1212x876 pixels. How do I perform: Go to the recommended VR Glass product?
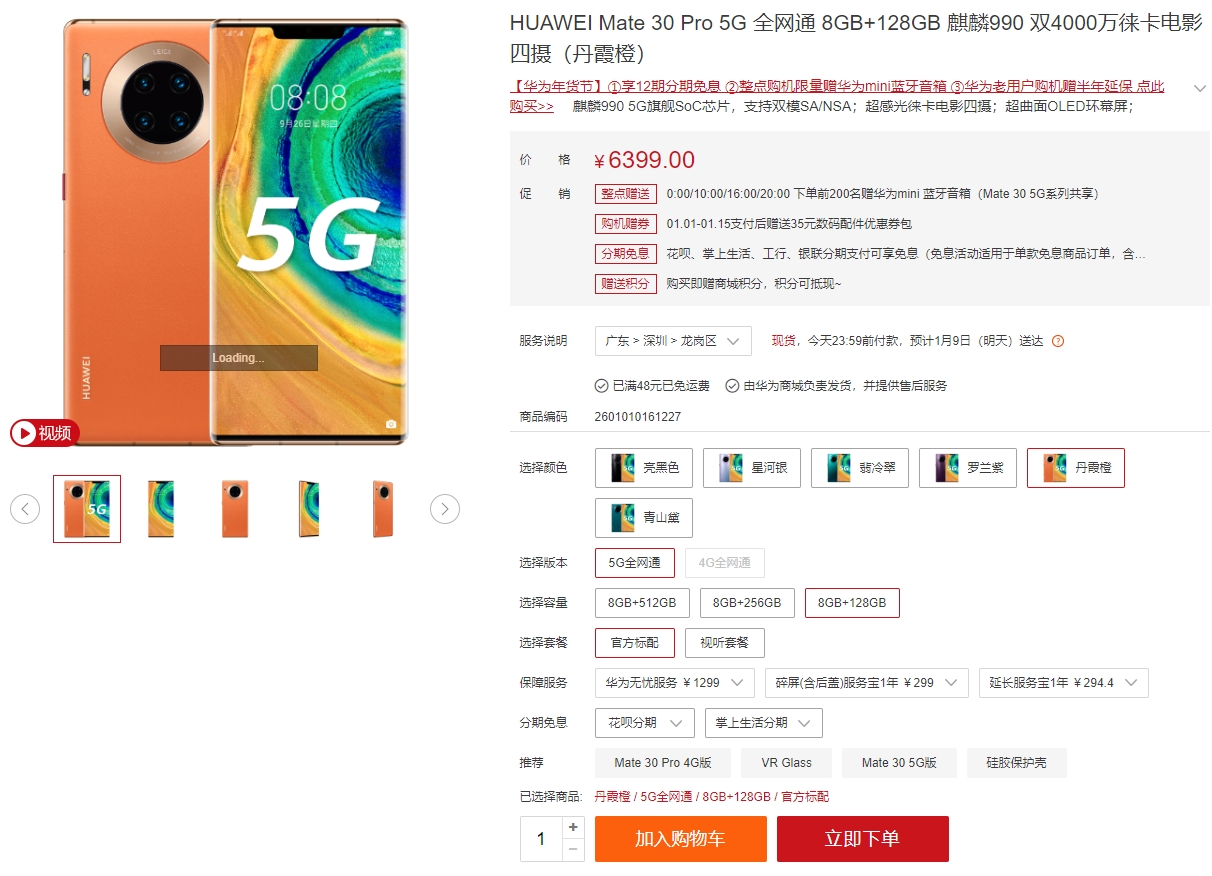(787, 763)
